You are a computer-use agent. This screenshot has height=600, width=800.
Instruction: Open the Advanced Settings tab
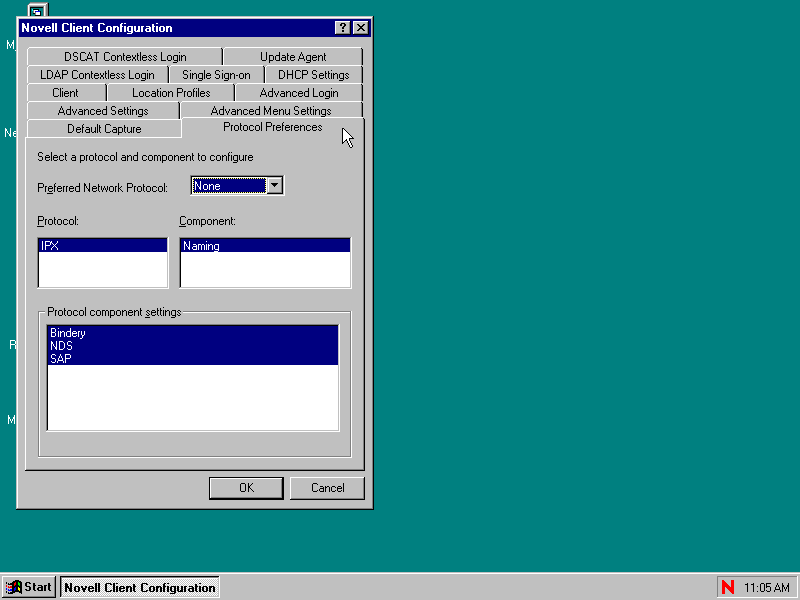tap(103, 111)
